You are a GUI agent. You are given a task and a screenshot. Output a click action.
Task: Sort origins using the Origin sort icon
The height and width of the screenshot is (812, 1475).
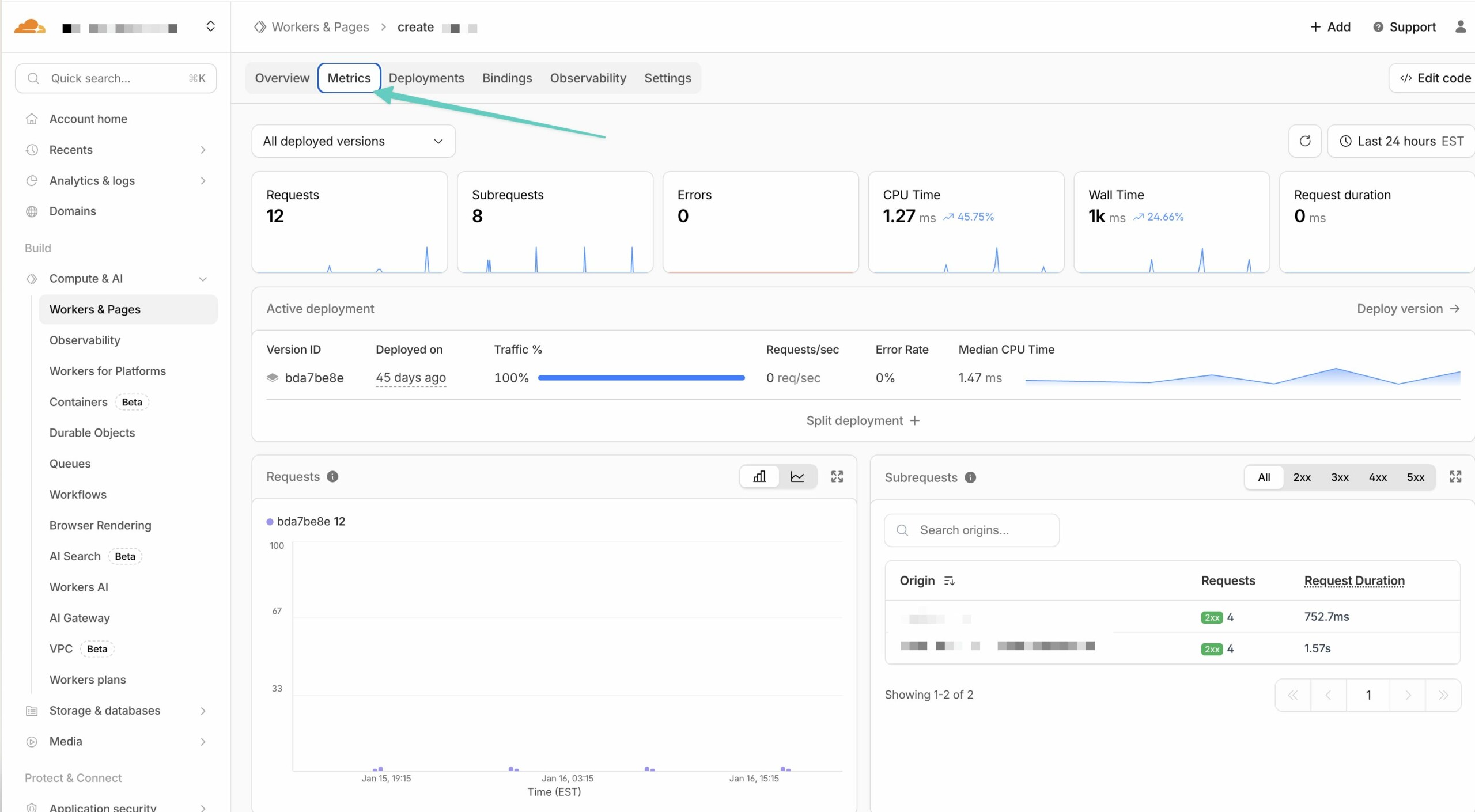949,581
